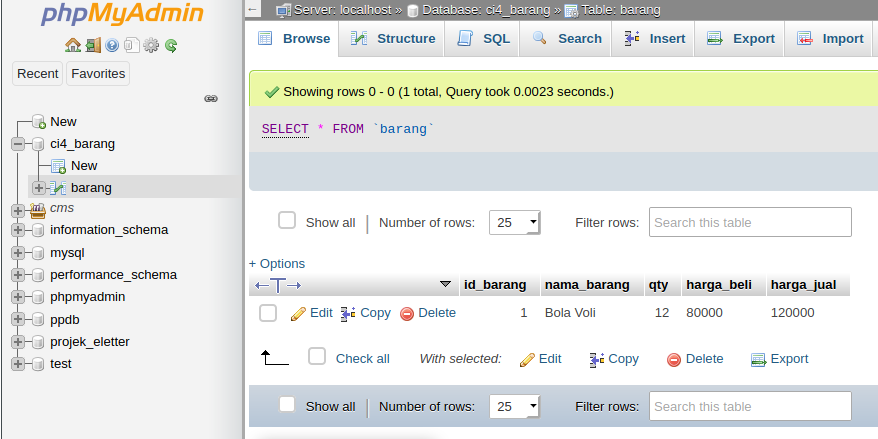Go to the Insert tab
The image size is (878, 439).
click(653, 39)
